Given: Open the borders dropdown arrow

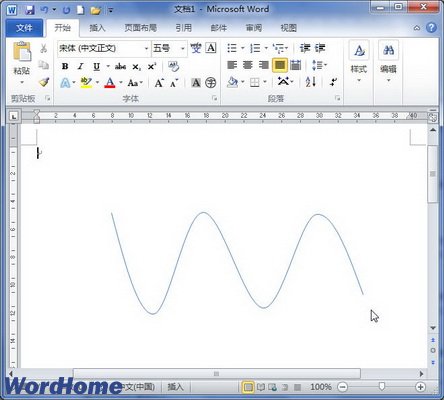Looking at the screenshot, I should pos(265,82).
